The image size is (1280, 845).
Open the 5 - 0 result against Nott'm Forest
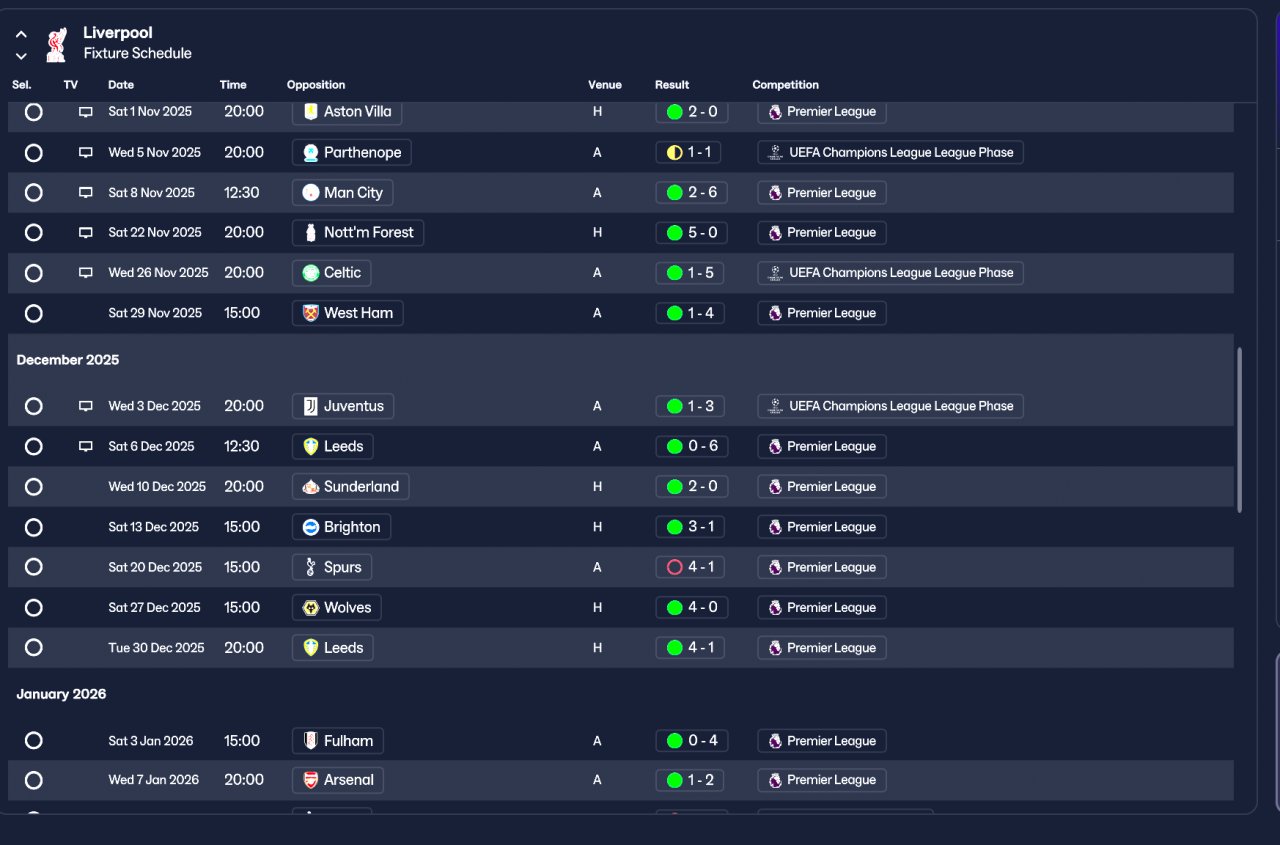click(692, 233)
